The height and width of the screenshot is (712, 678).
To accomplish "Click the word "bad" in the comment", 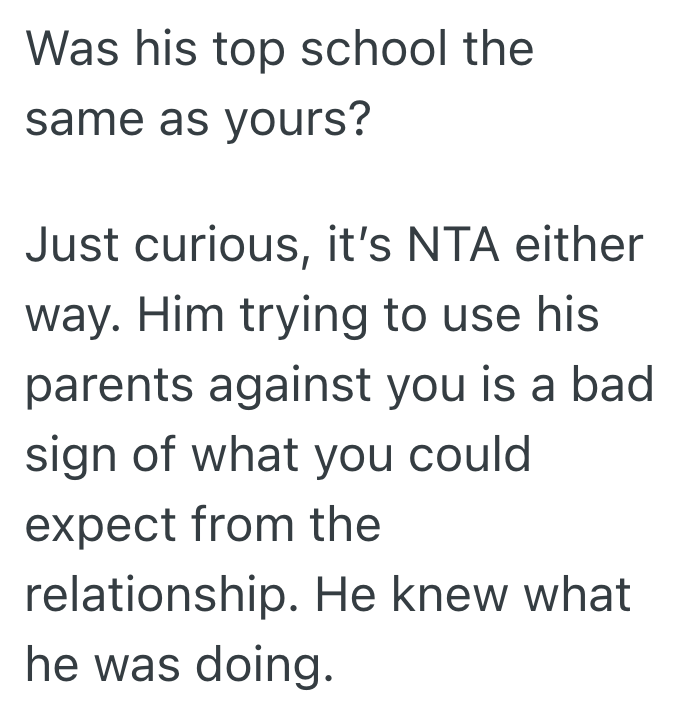I will 619,386.
